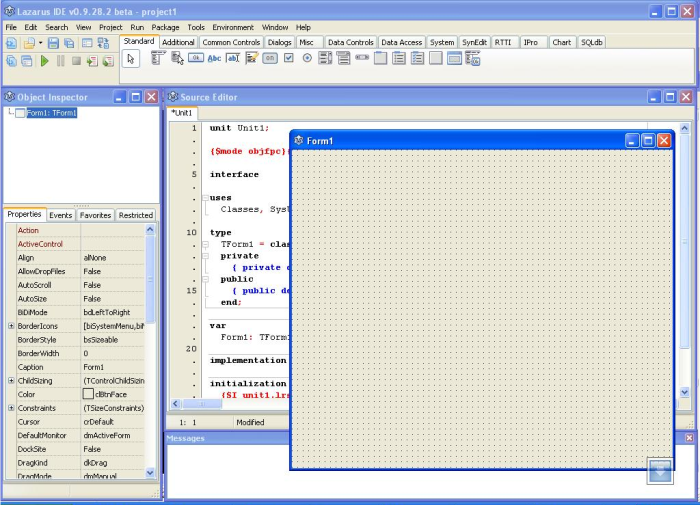
Task: Collapse the uses section code fold
Action: coord(205,198)
